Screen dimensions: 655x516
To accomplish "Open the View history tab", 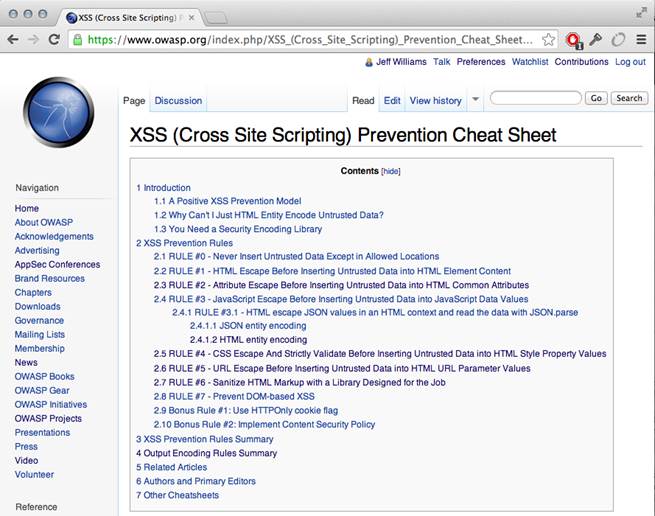I will (x=435, y=101).
